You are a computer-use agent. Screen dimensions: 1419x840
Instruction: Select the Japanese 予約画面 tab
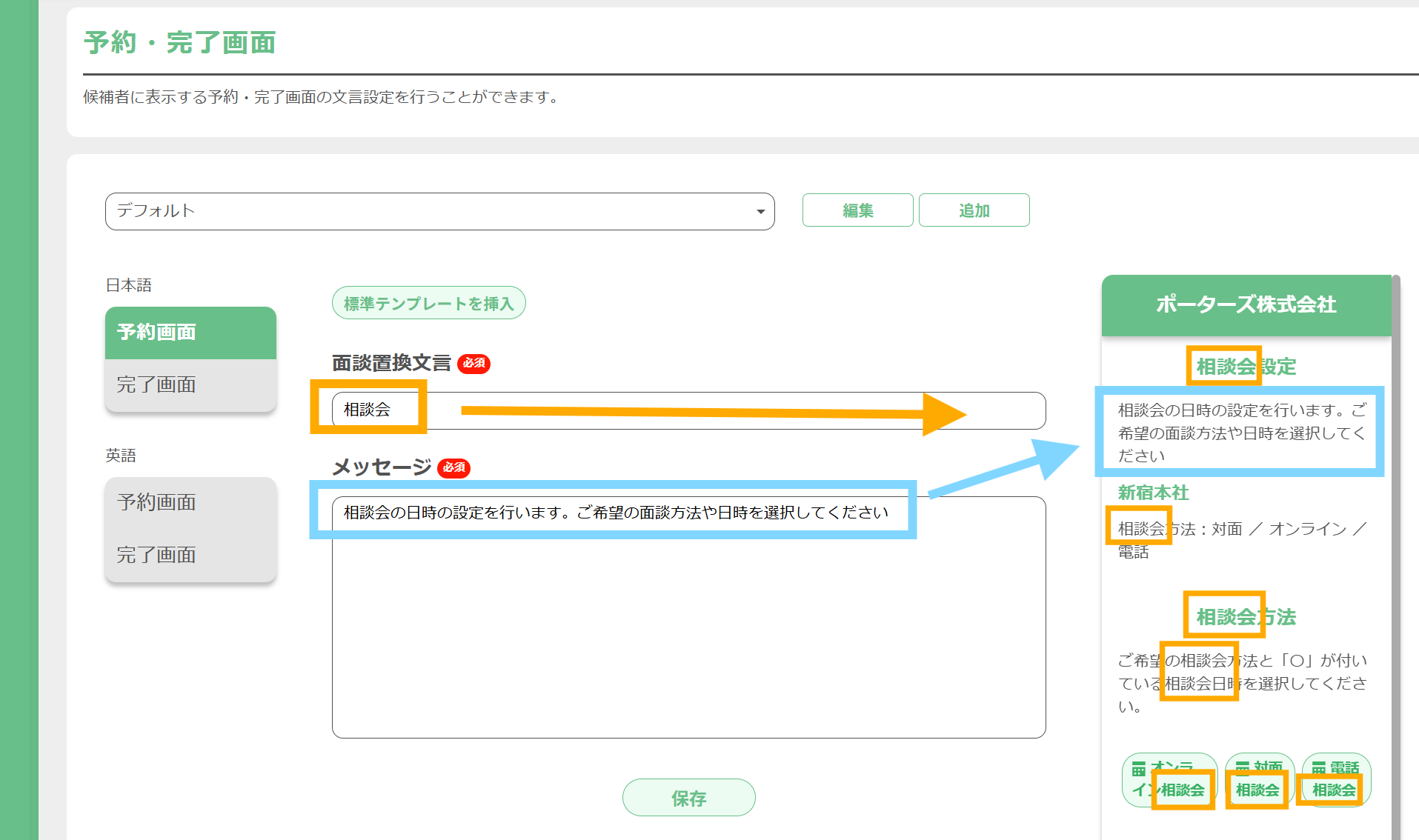pyautogui.click(x=190, y=333)
